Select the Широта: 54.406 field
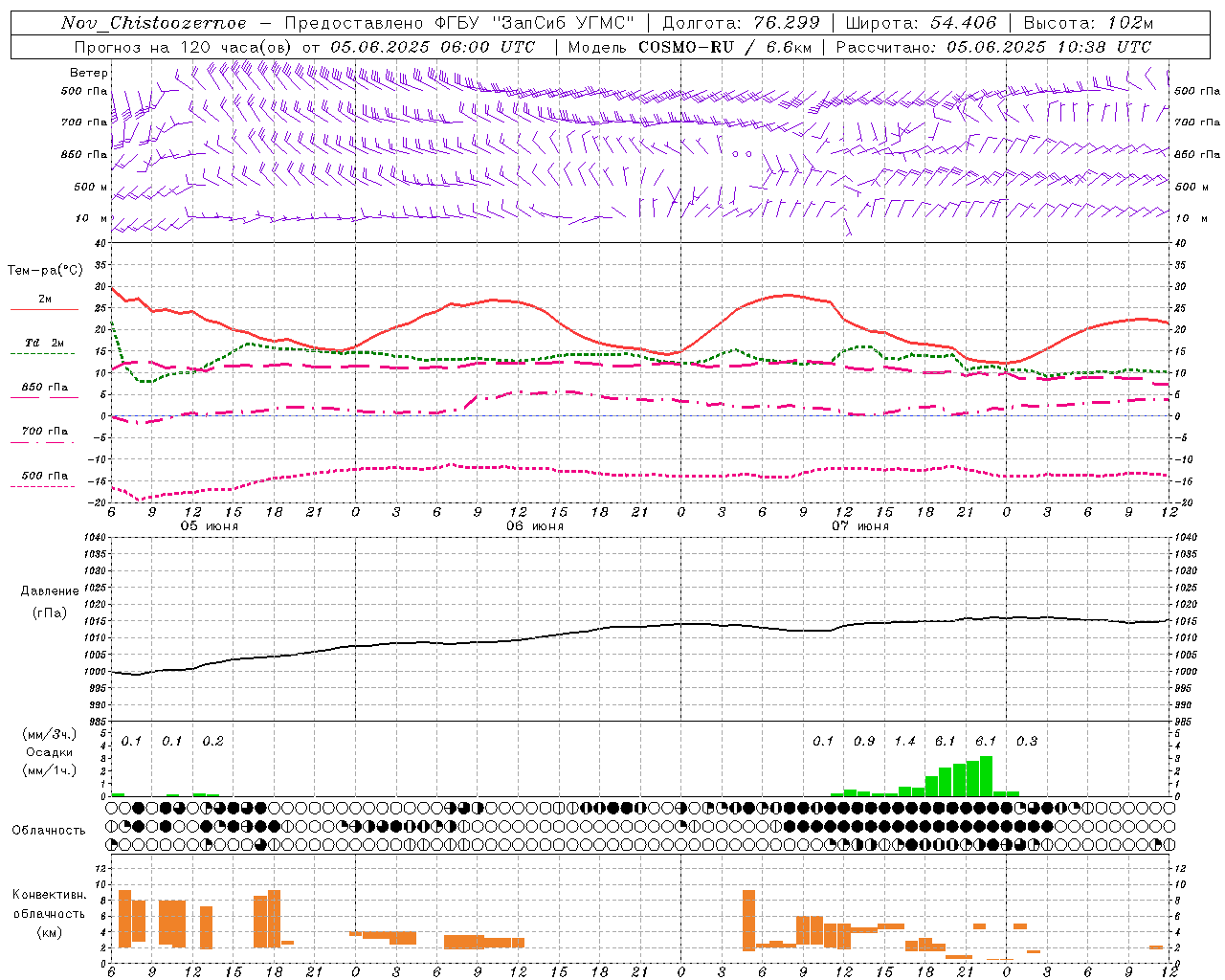The width and height of the screenshot is (1225, 980). pos(921,23)
